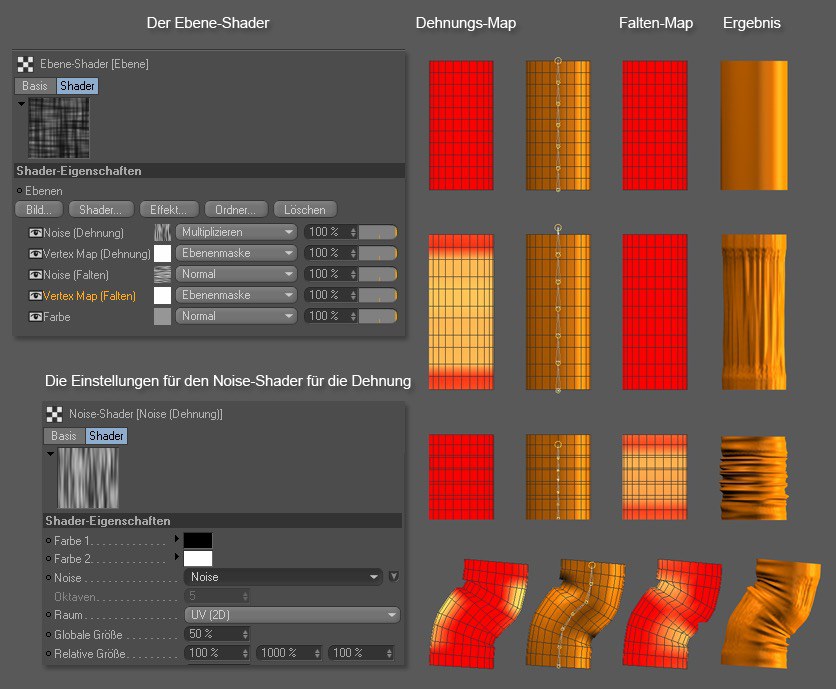Click the Effekt... button
Screen dimensions: 836x689
point(168,210)
